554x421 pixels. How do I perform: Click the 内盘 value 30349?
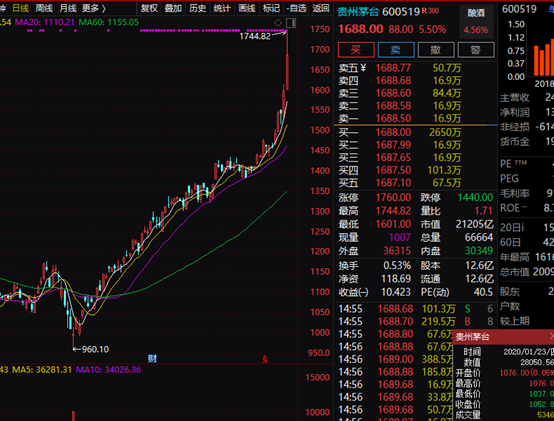479,251
